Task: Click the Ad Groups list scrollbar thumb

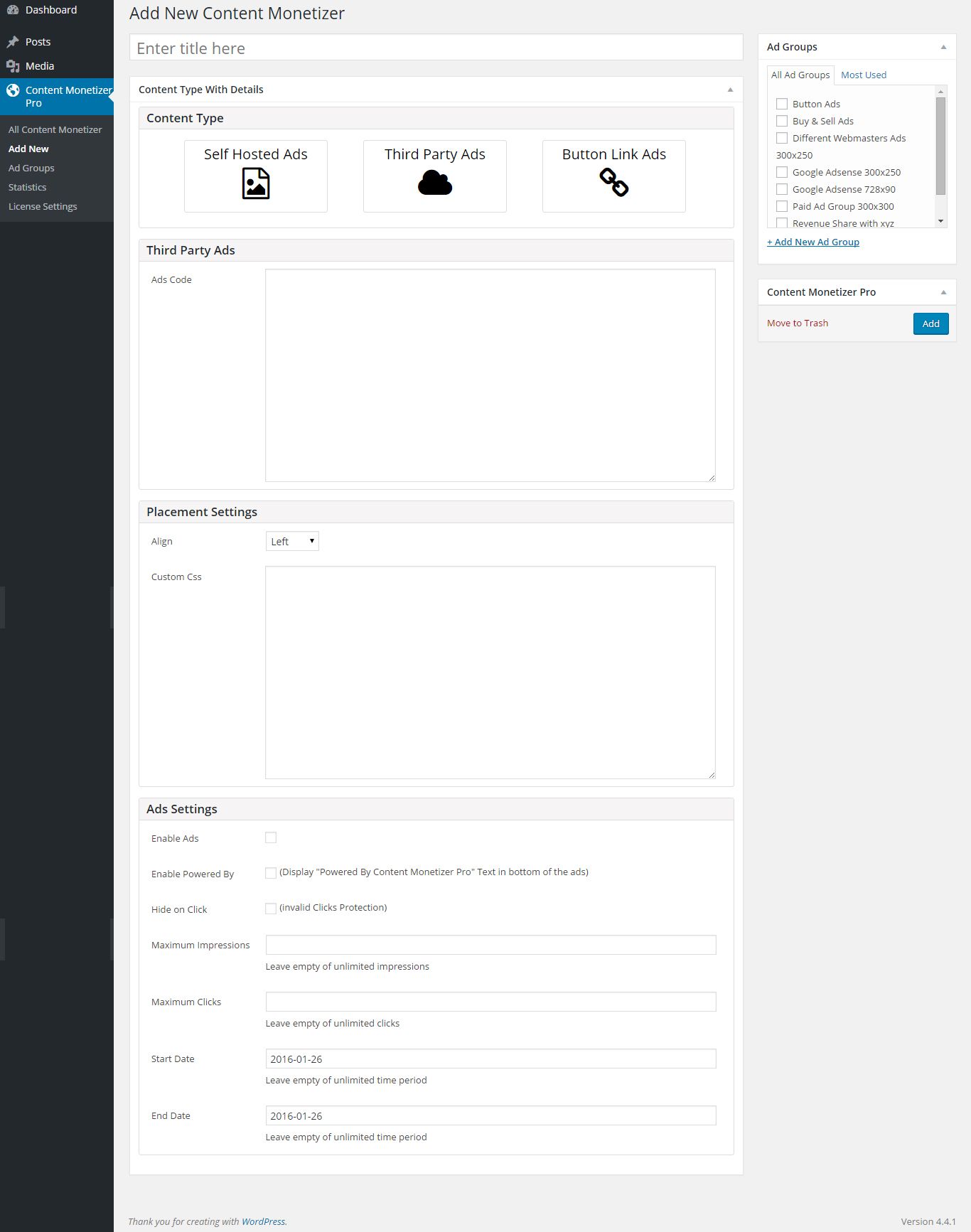Action: [940, 146]
